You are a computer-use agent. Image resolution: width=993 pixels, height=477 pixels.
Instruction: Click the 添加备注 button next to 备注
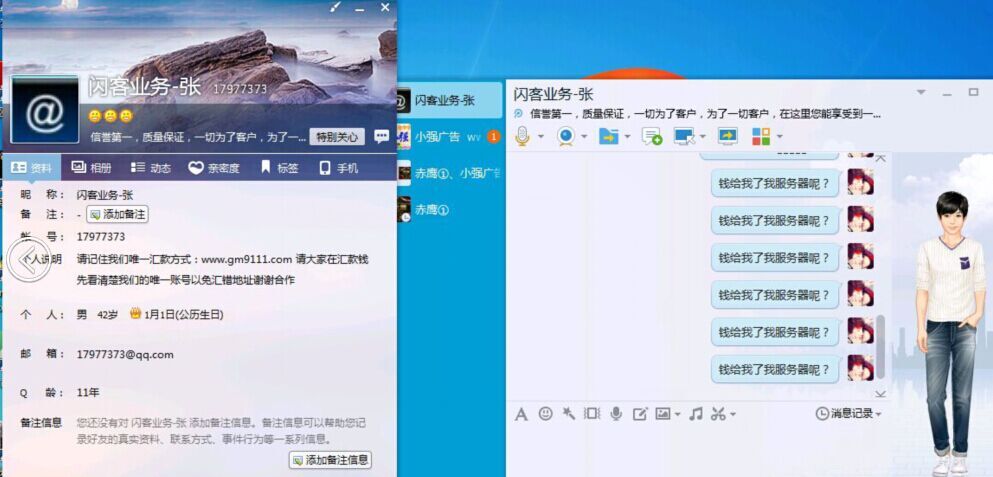pyautogui.click(x=117, y=215)
